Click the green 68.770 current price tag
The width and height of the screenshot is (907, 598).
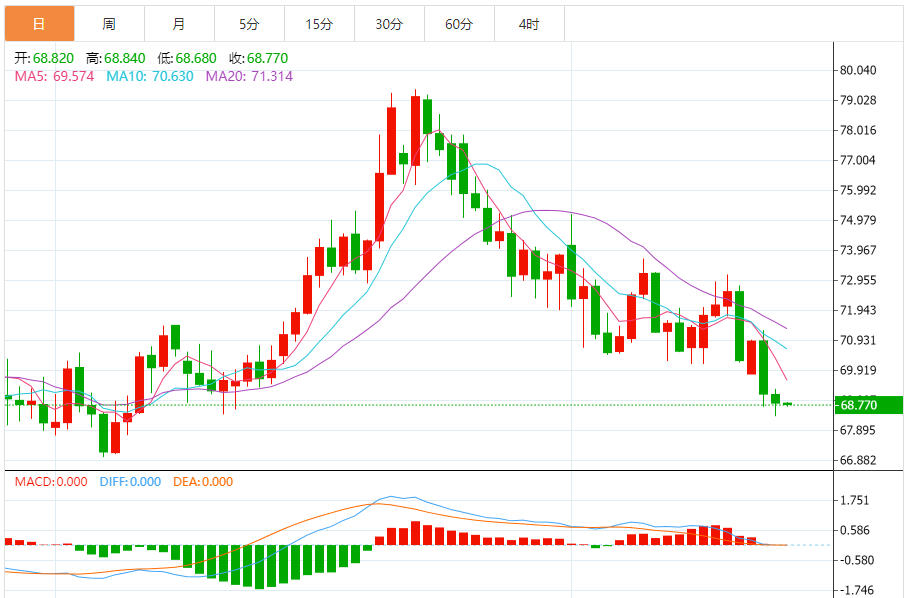click(869, 405)
